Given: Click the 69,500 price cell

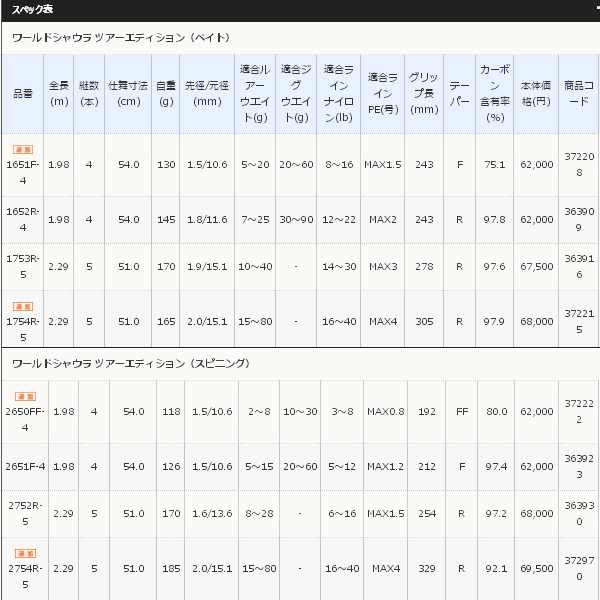Looking at the screenshot, I should (x=536, y=568).
